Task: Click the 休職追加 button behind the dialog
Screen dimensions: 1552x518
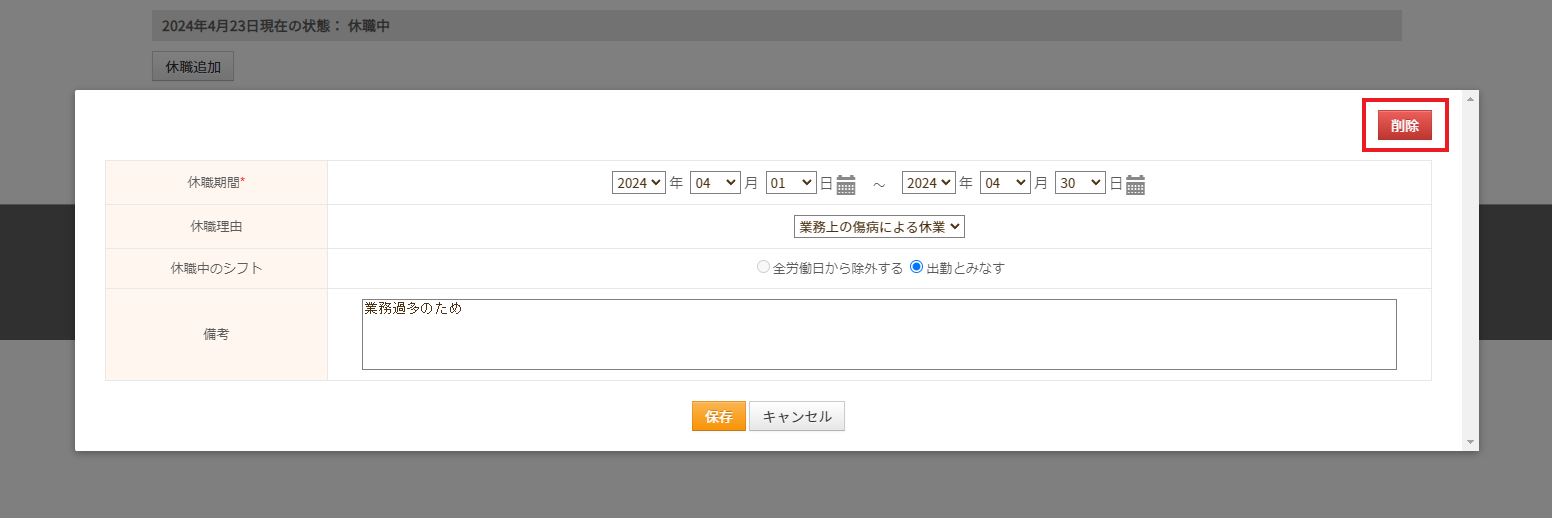Action: [x=193, y=67]
